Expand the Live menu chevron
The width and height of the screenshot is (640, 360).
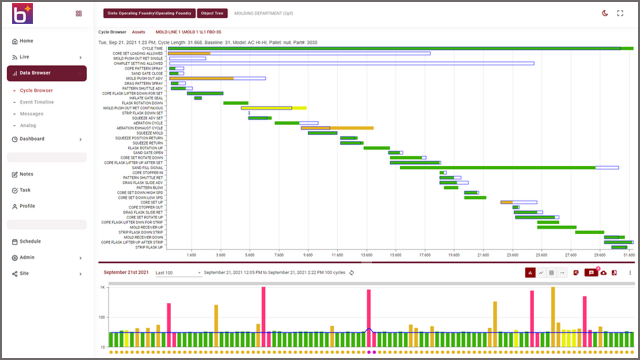pos(80,57)
